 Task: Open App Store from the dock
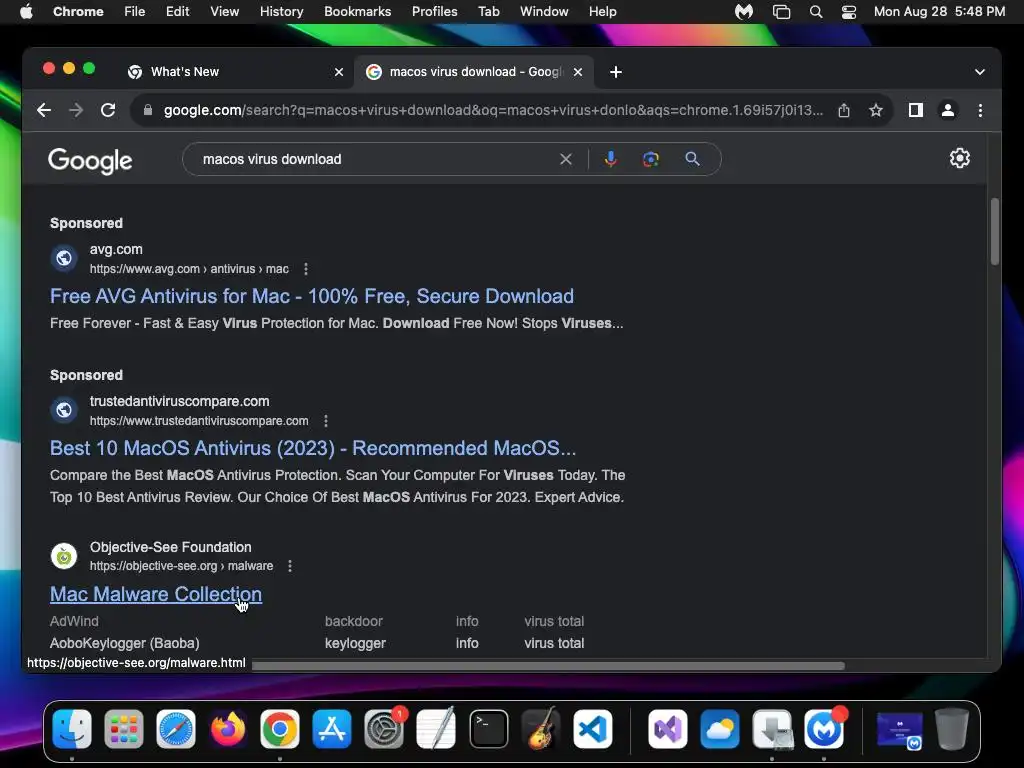[332, 729]
